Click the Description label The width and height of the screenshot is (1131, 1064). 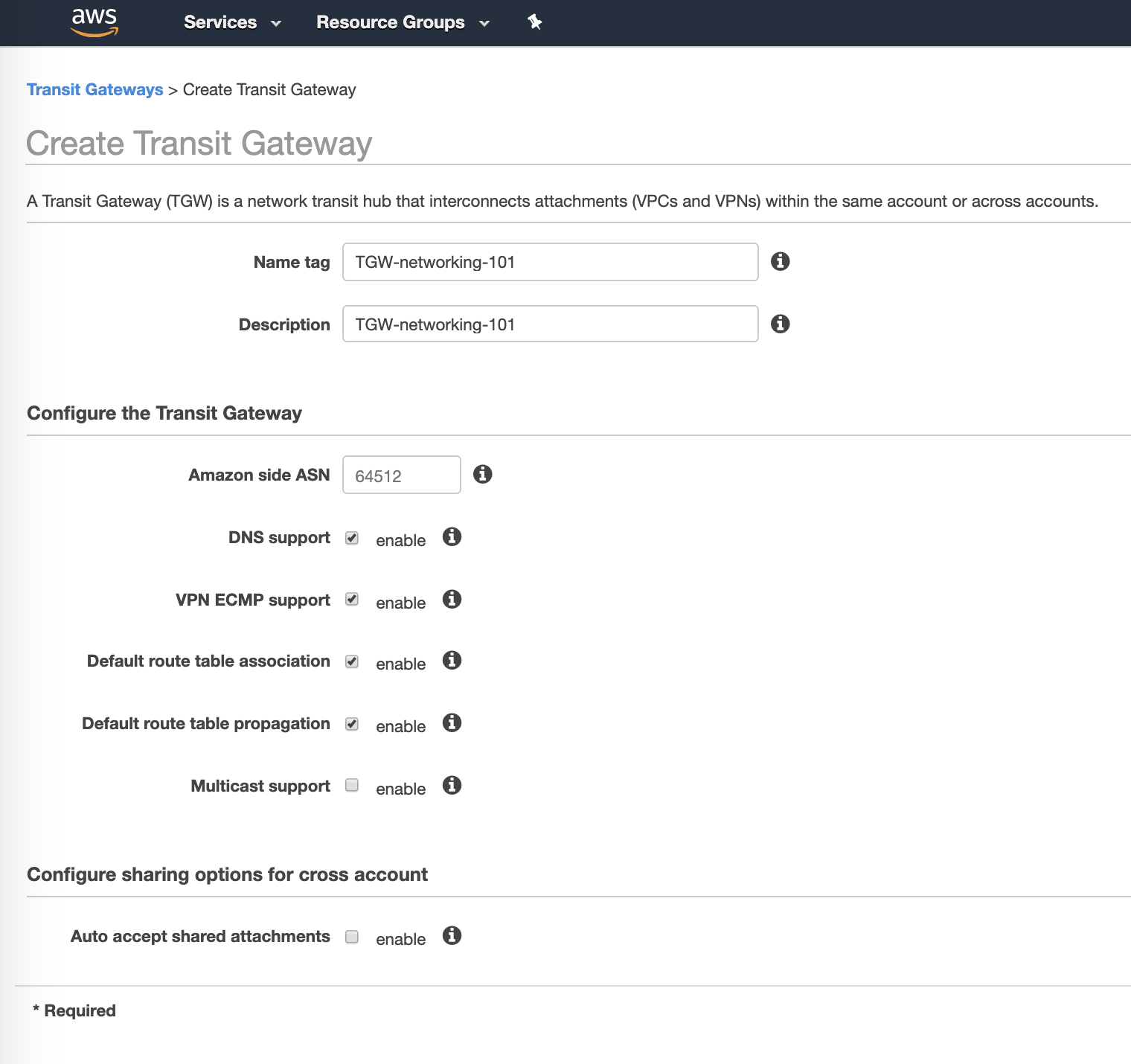click(x=284, y=324)
